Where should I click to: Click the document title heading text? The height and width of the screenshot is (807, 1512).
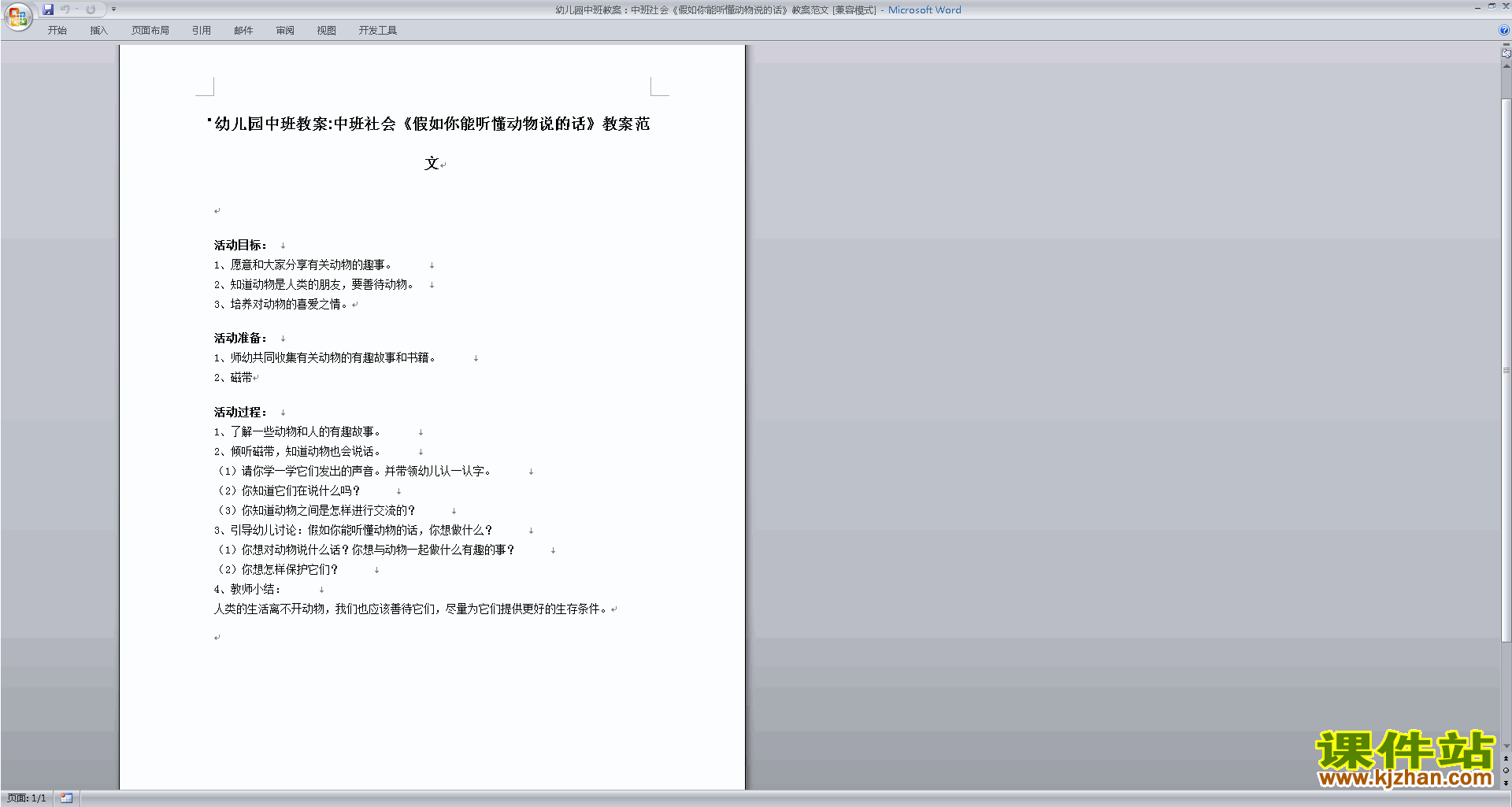click(x=432, y=124)
